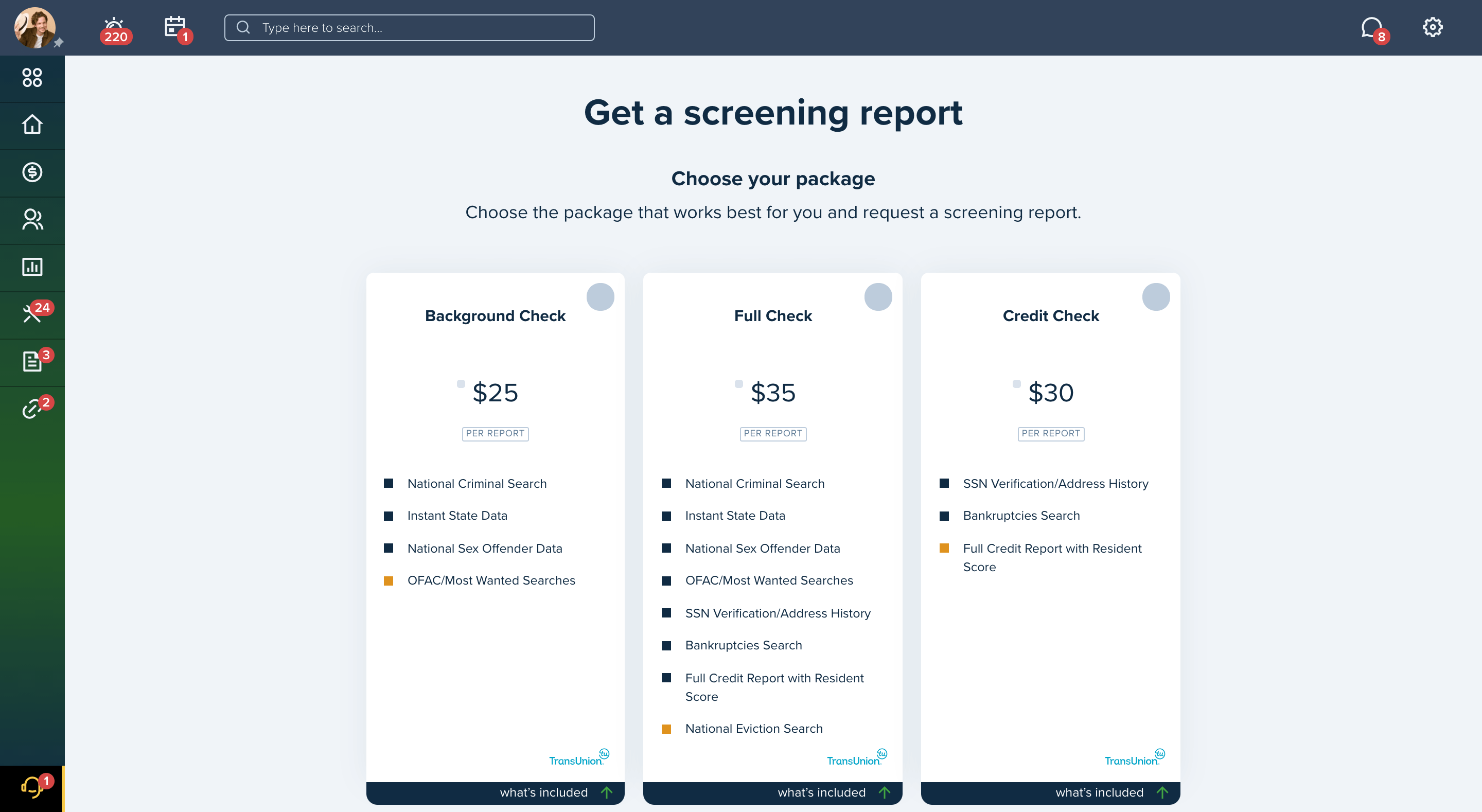Click 'Instant State Data' in Background Check
The image size is (1482, 812).
pyautogui.click(x=457, y=516)
